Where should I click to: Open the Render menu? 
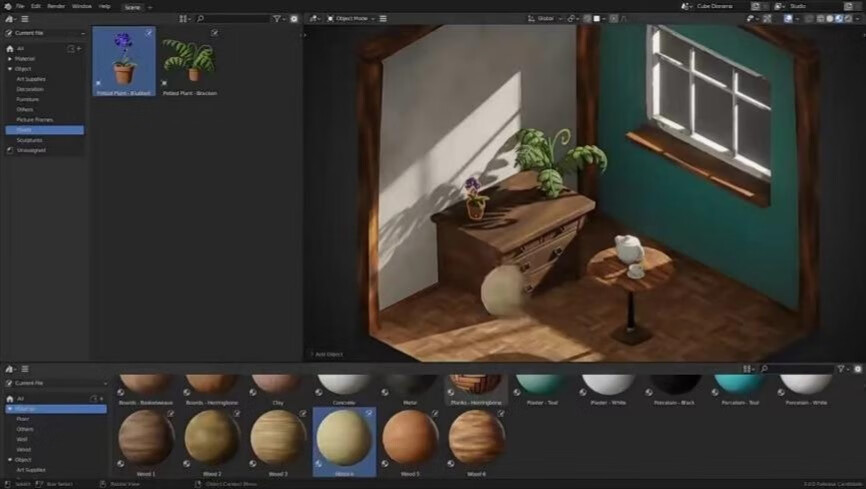pyautogui.click(x=55, y=6)
